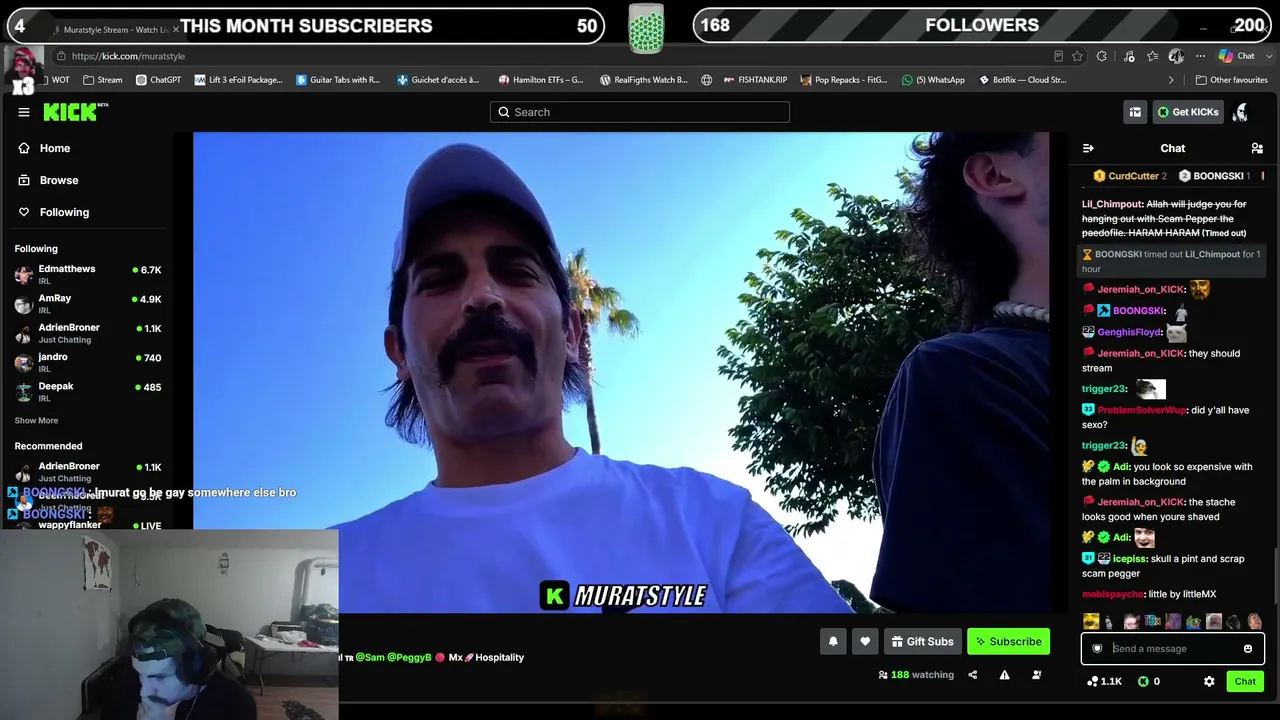Click chat username GenghisFloyd

(1129, 332)
